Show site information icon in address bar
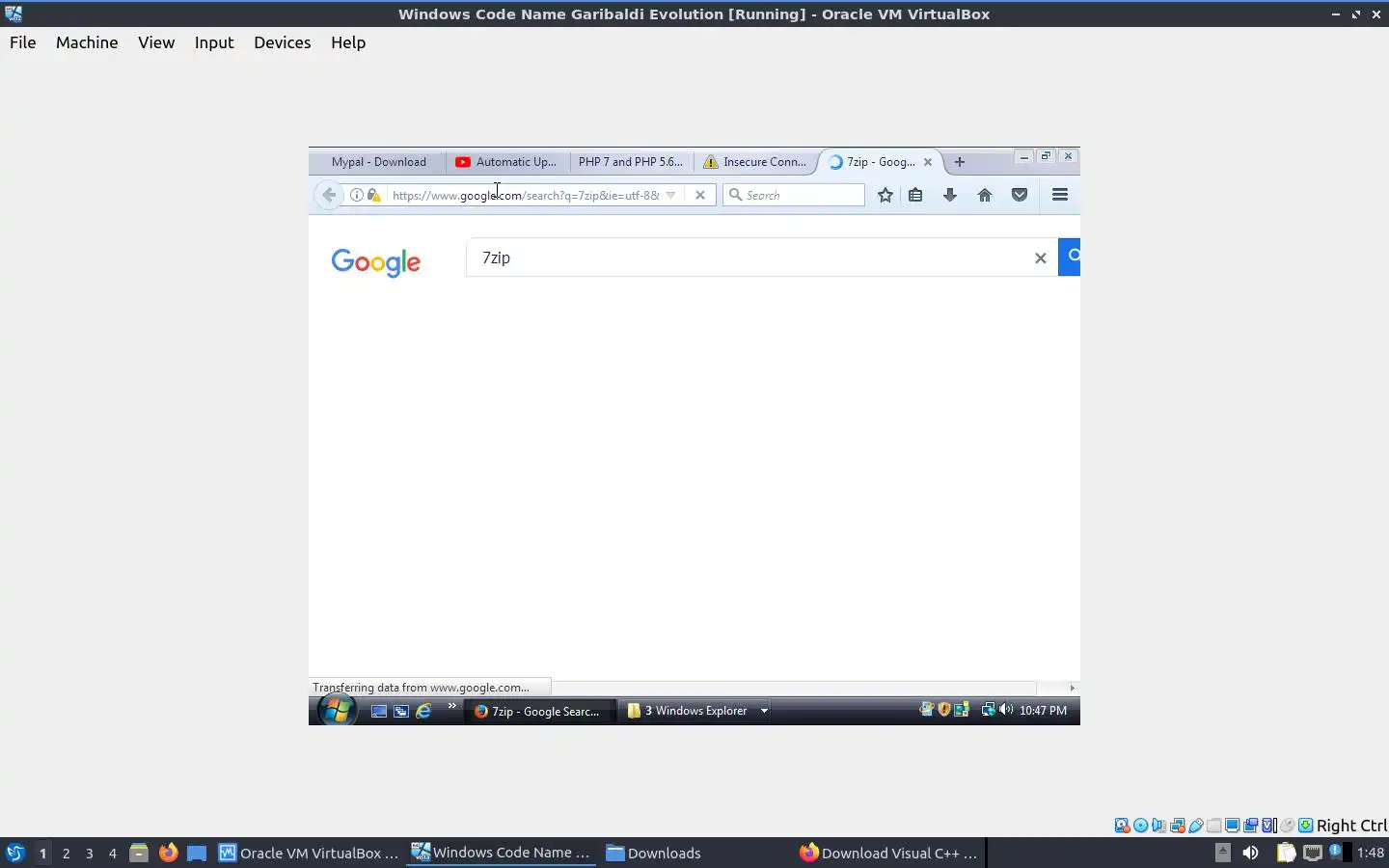The width and height of the screenshot is (1389, 868). coord(357,195)
